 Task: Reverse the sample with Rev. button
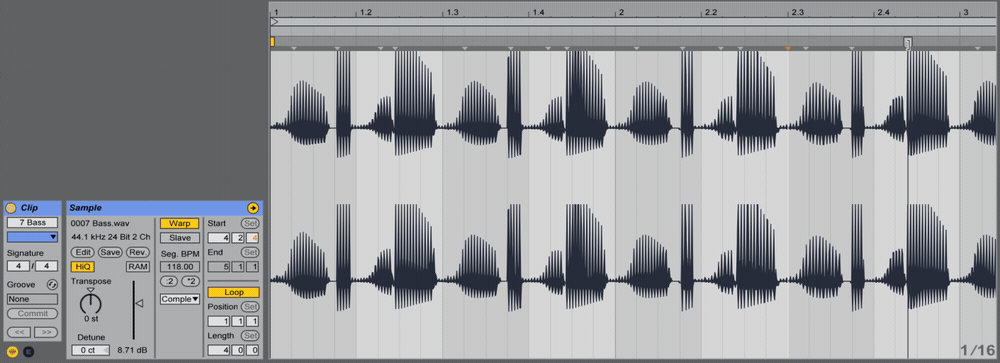[x=138, y=252]
